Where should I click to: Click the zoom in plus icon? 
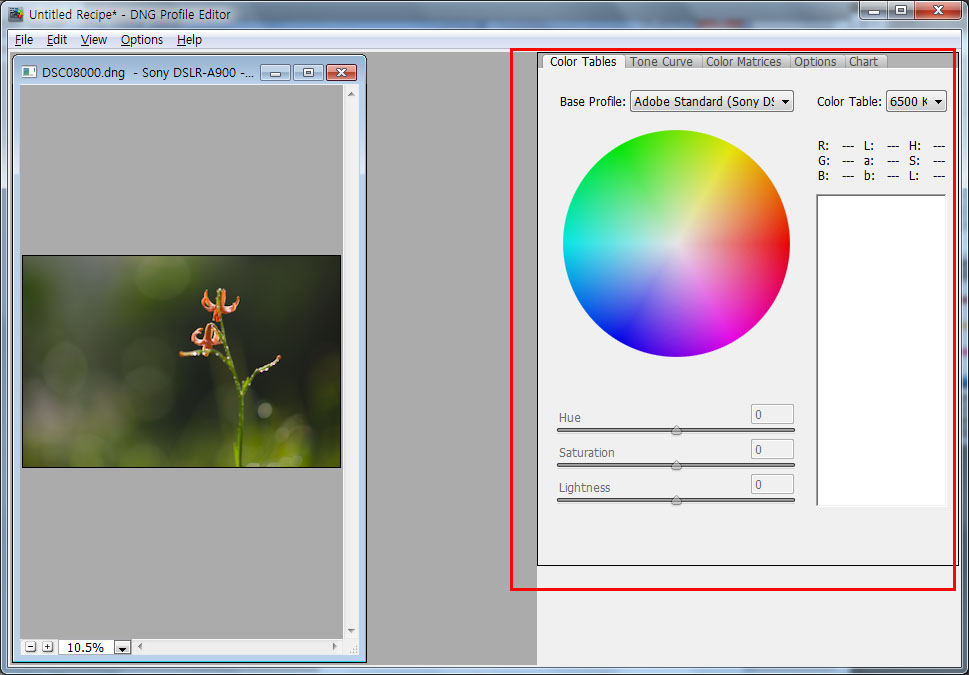click(x=48, y=647)
